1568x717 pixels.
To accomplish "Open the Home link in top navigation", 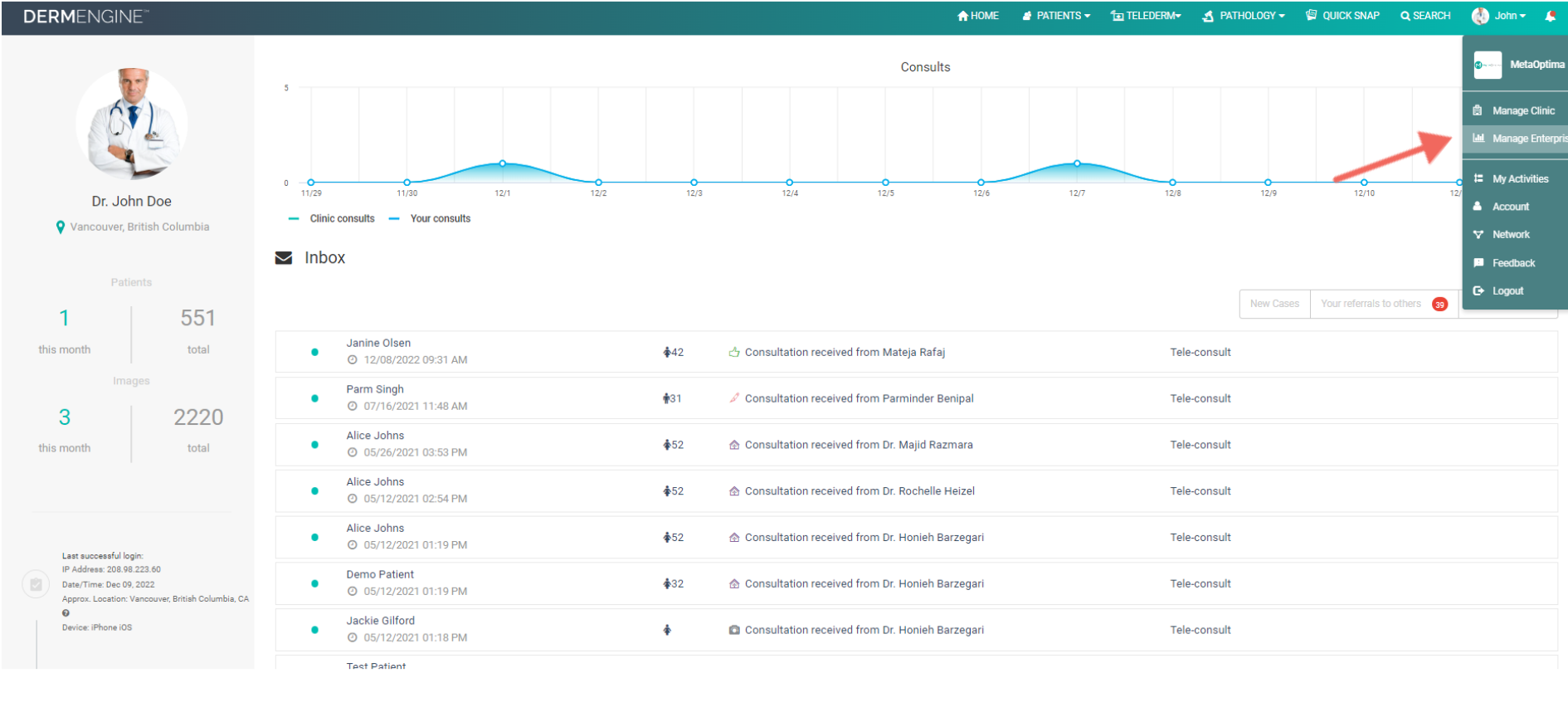I will click(978, 16).
